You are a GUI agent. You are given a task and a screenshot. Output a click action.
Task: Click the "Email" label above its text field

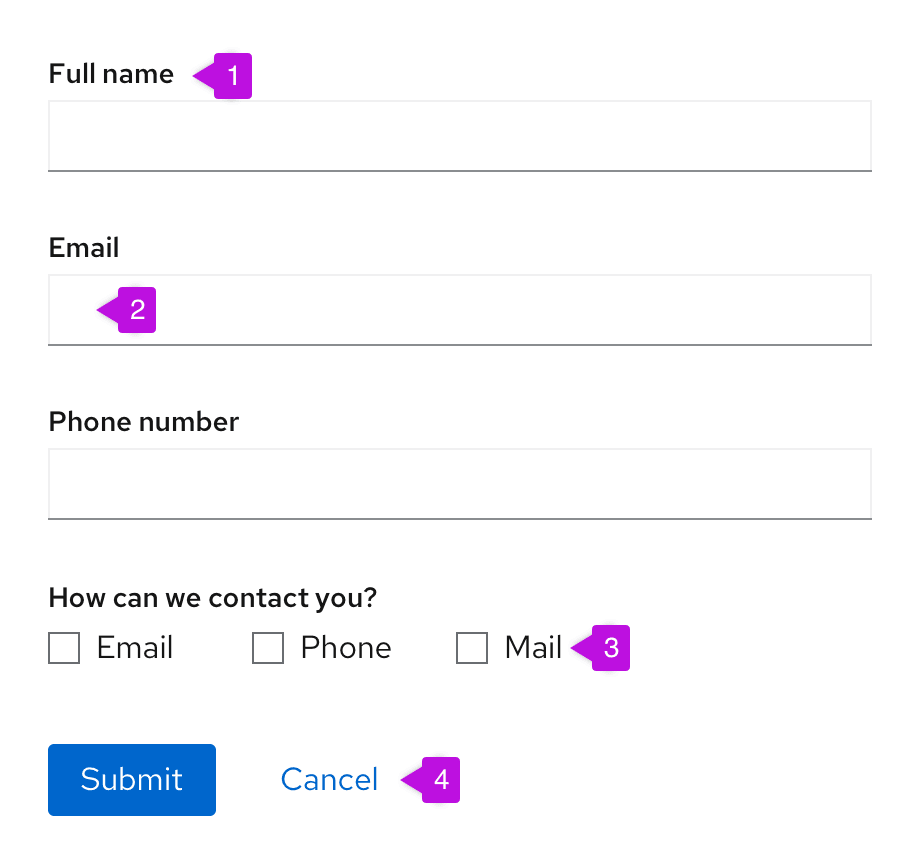pos(84,248)
